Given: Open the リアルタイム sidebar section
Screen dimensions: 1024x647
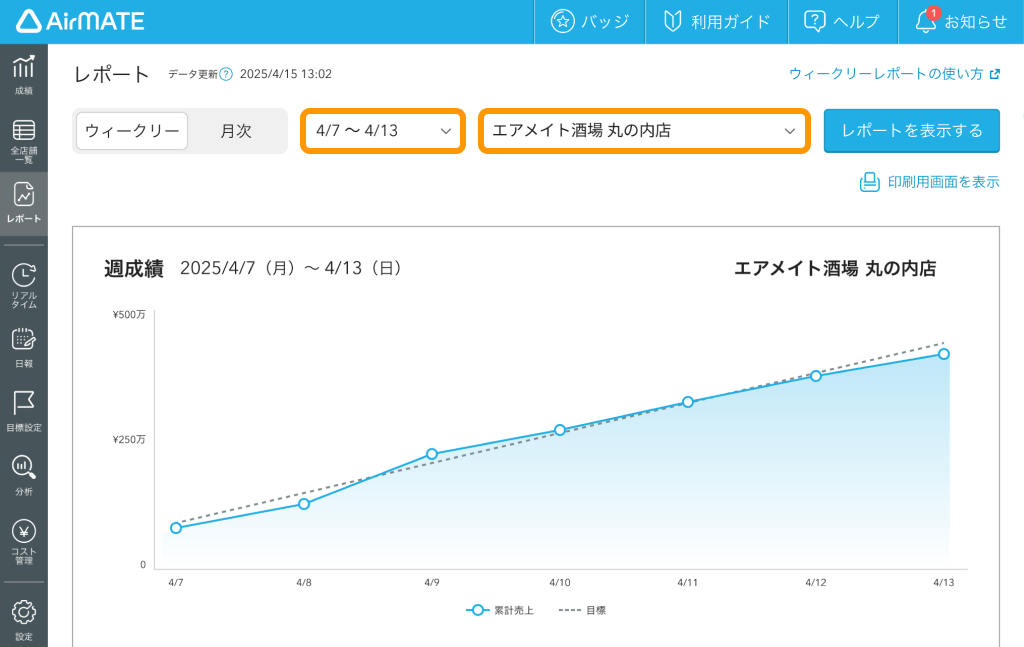Looking at the screenshot, I should click(x=24, y=285).
